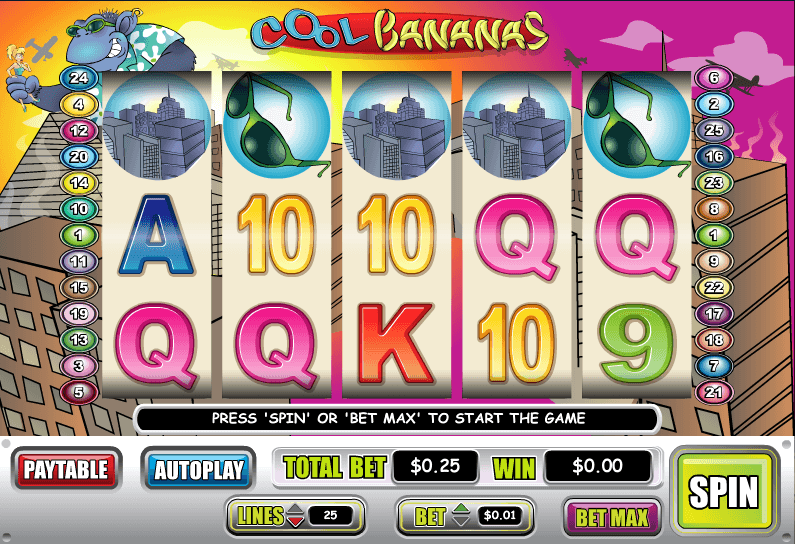The width and height of the screenshot is (795, 544).
Task: Click payline marker 16 on the right side
Action: (x=714, y=156)
